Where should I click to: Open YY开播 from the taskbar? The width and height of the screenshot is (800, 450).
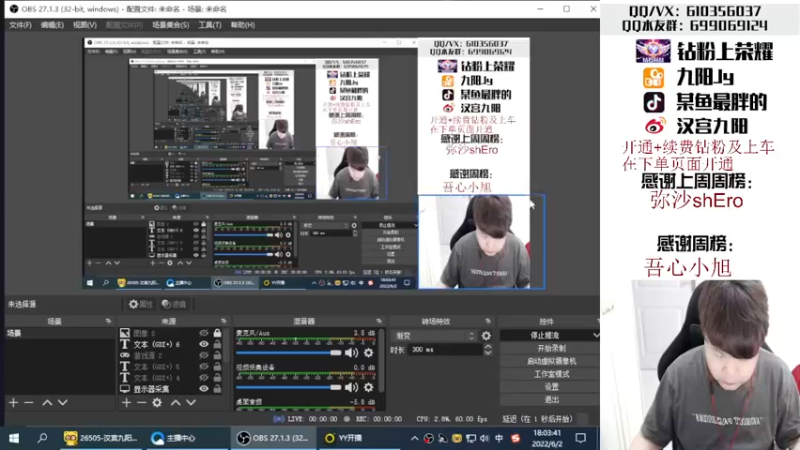[x=344, y=438]
